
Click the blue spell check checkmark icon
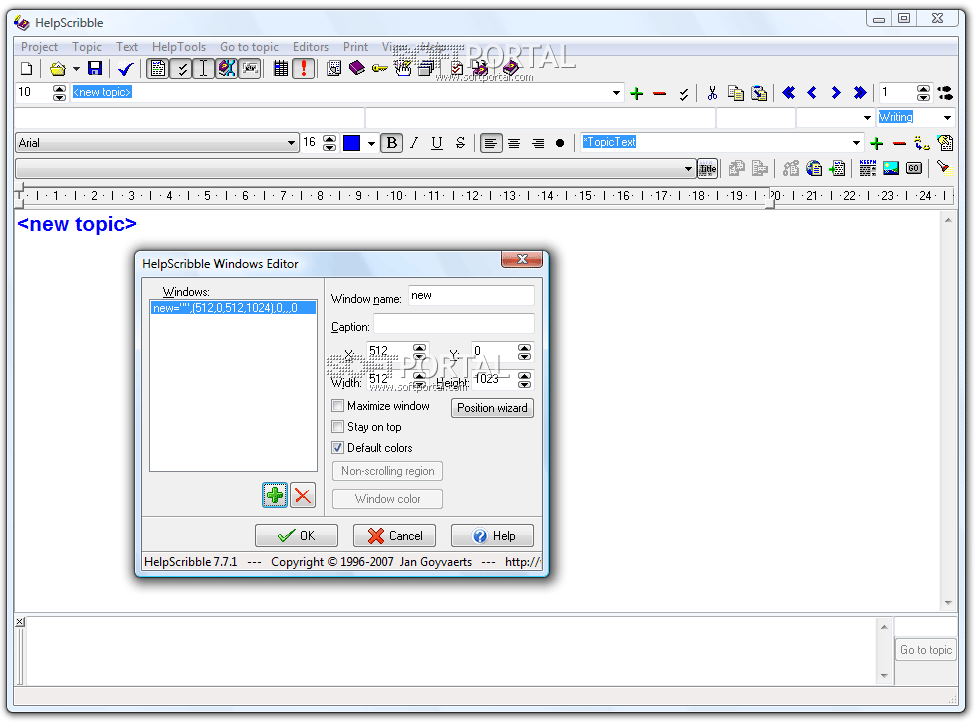[x=125, y=69]
